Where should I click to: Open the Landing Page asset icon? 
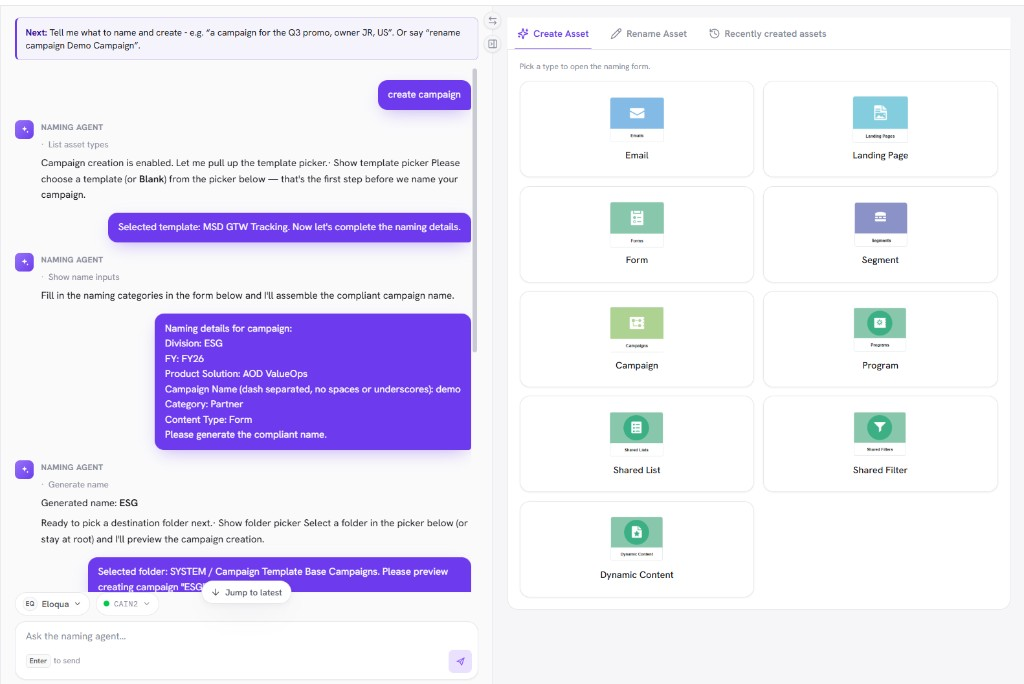point(880,119)
